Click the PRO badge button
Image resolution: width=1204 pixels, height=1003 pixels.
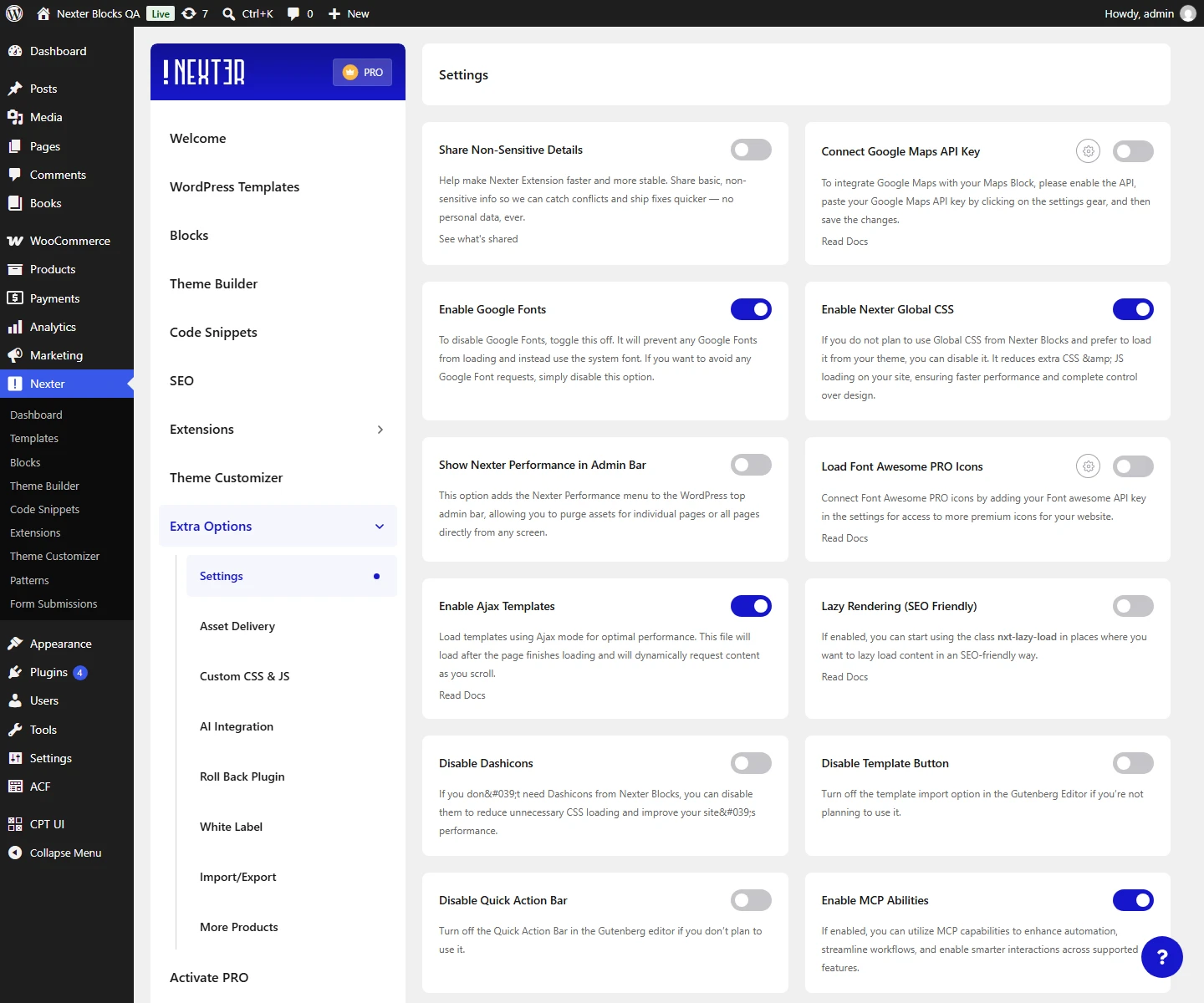(x=362, y=72)
